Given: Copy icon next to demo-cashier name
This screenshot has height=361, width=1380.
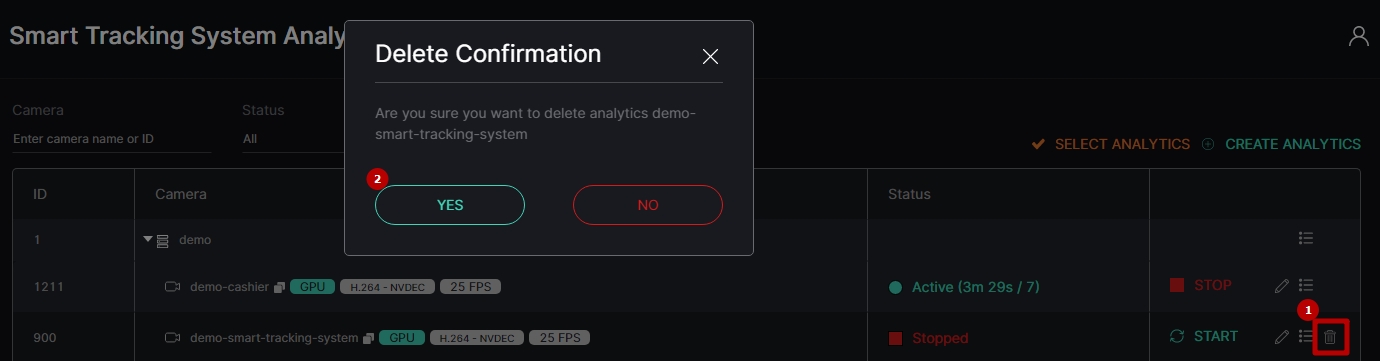Looking at the screenshot, I should click(x=279, y=287).
